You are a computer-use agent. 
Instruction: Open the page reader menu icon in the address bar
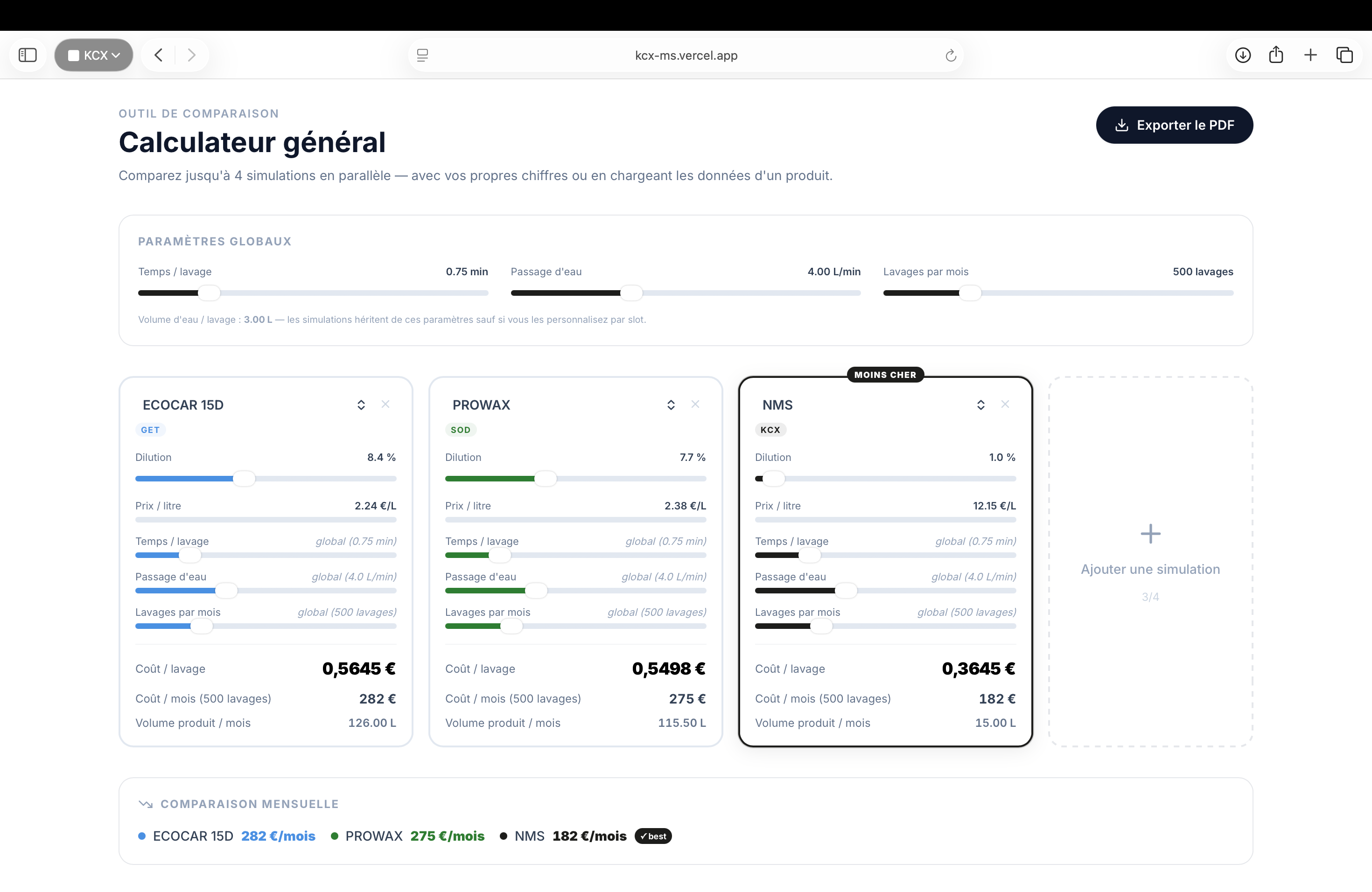422,56
